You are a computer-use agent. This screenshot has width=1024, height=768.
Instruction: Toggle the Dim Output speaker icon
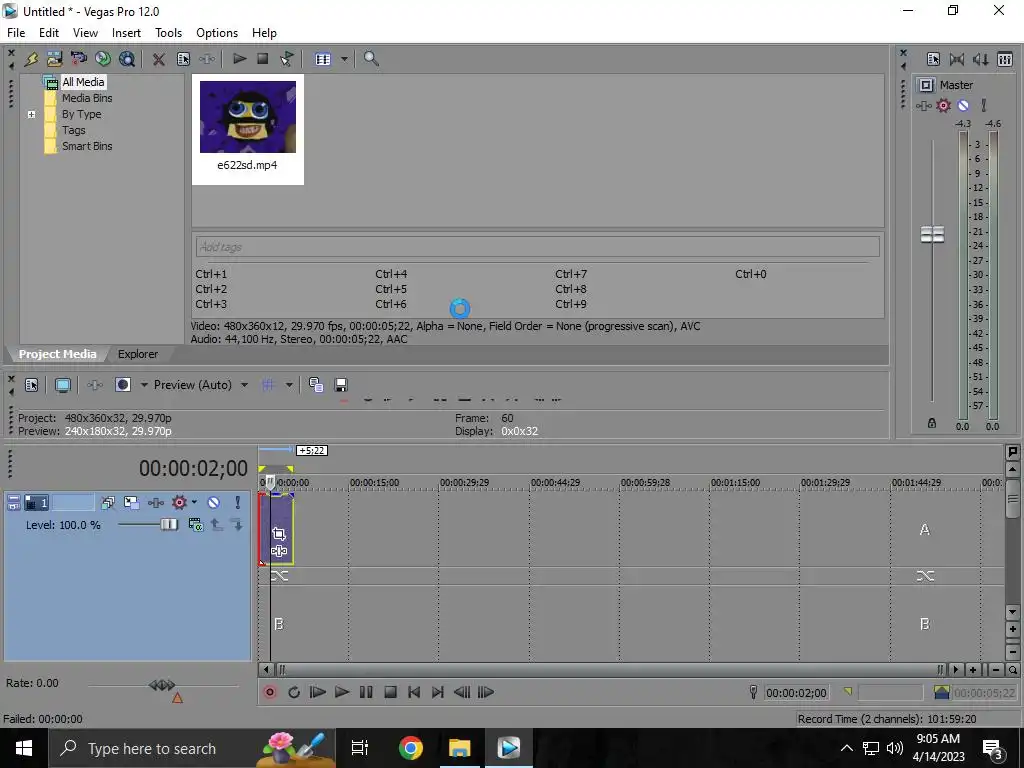[x=981, y=59]
